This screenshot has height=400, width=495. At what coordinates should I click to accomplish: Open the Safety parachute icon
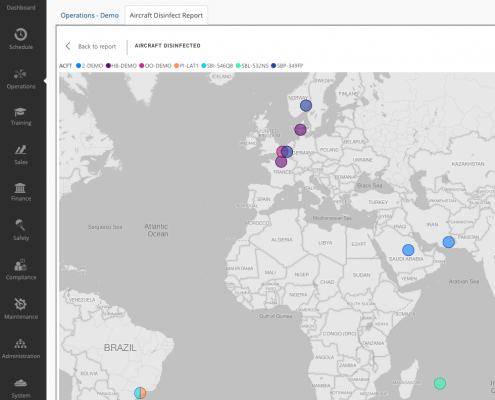pos(20,225)
